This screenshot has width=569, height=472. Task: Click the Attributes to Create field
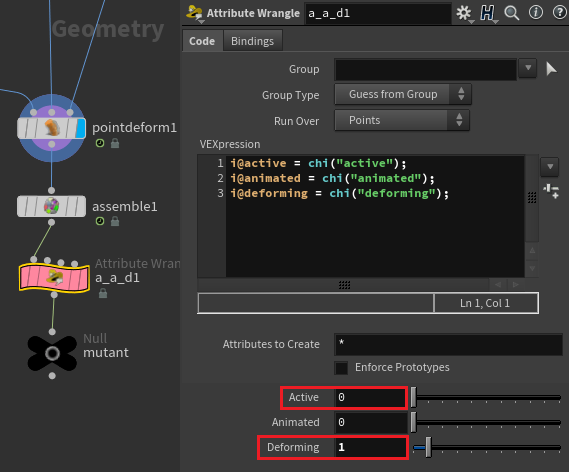pyautogui.click(x=449, y=344)
